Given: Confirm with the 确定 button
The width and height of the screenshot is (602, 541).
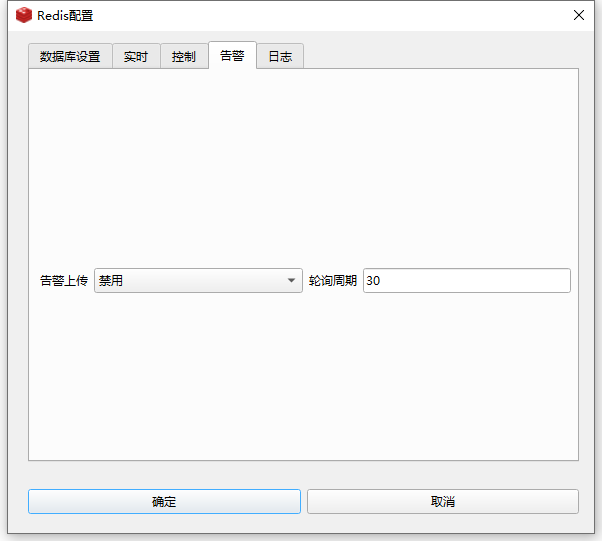Looking at the screenshot, I should click(164, 501).
